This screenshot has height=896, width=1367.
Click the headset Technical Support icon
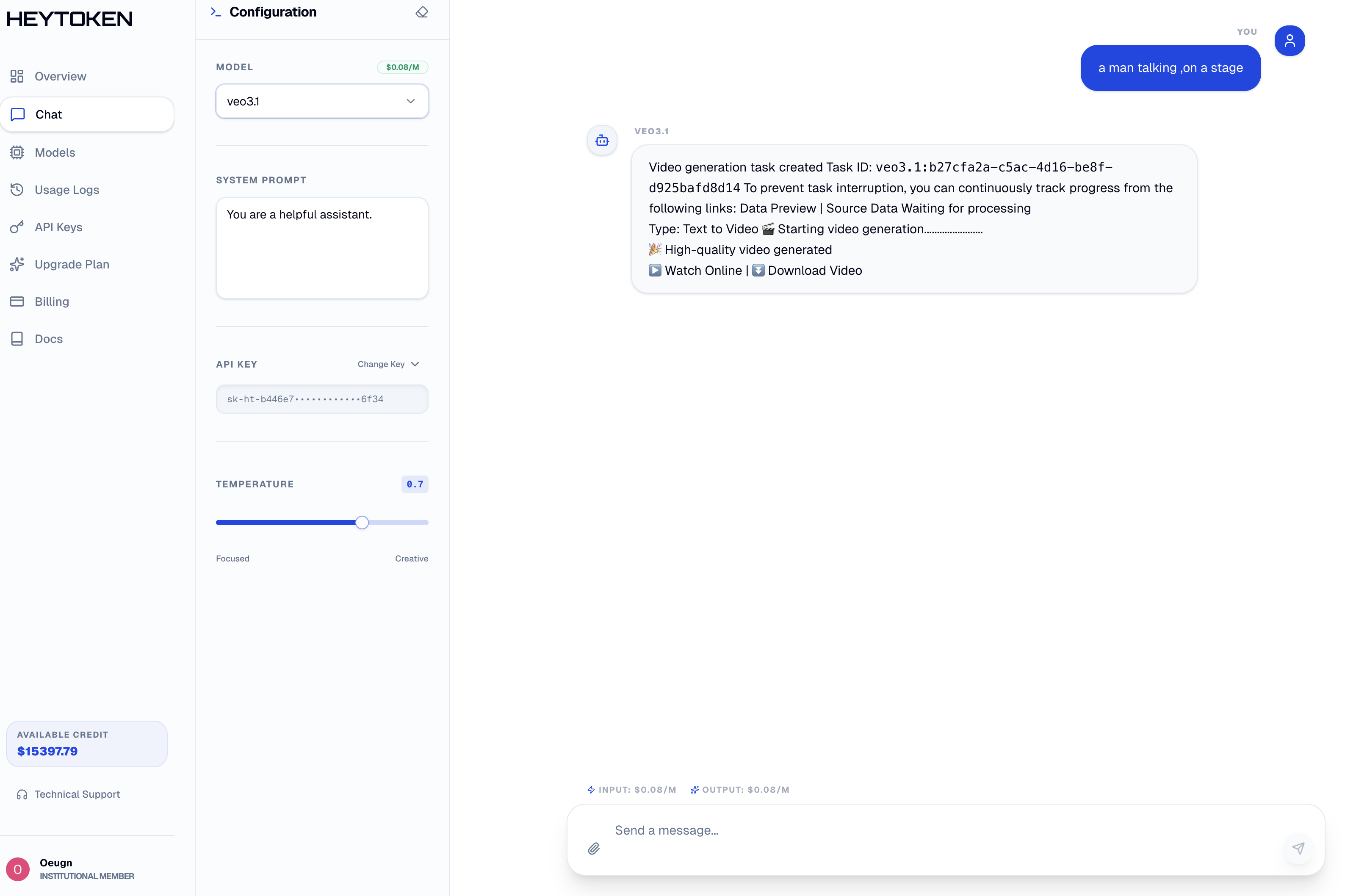[x=22, y=794]
